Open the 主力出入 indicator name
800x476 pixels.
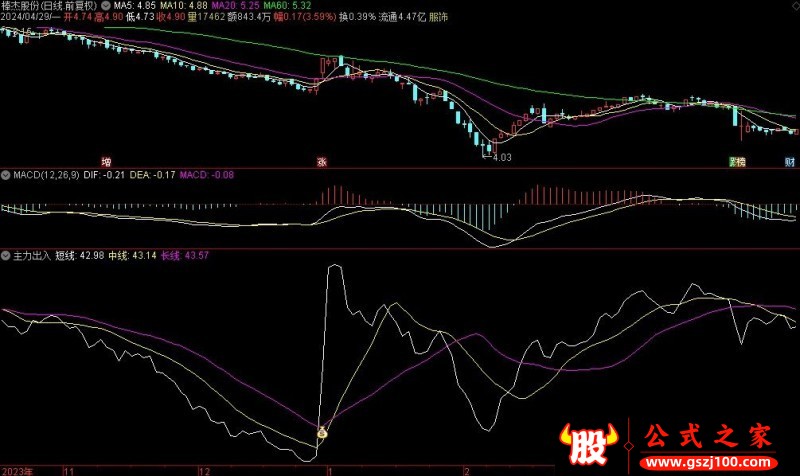click(x=31, y=256)
